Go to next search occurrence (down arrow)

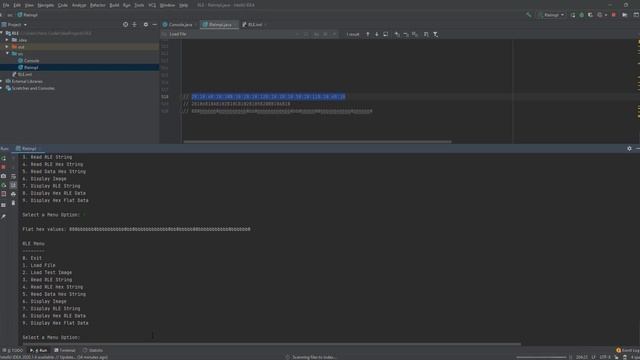pyautogui.click(x=376, y=34)
